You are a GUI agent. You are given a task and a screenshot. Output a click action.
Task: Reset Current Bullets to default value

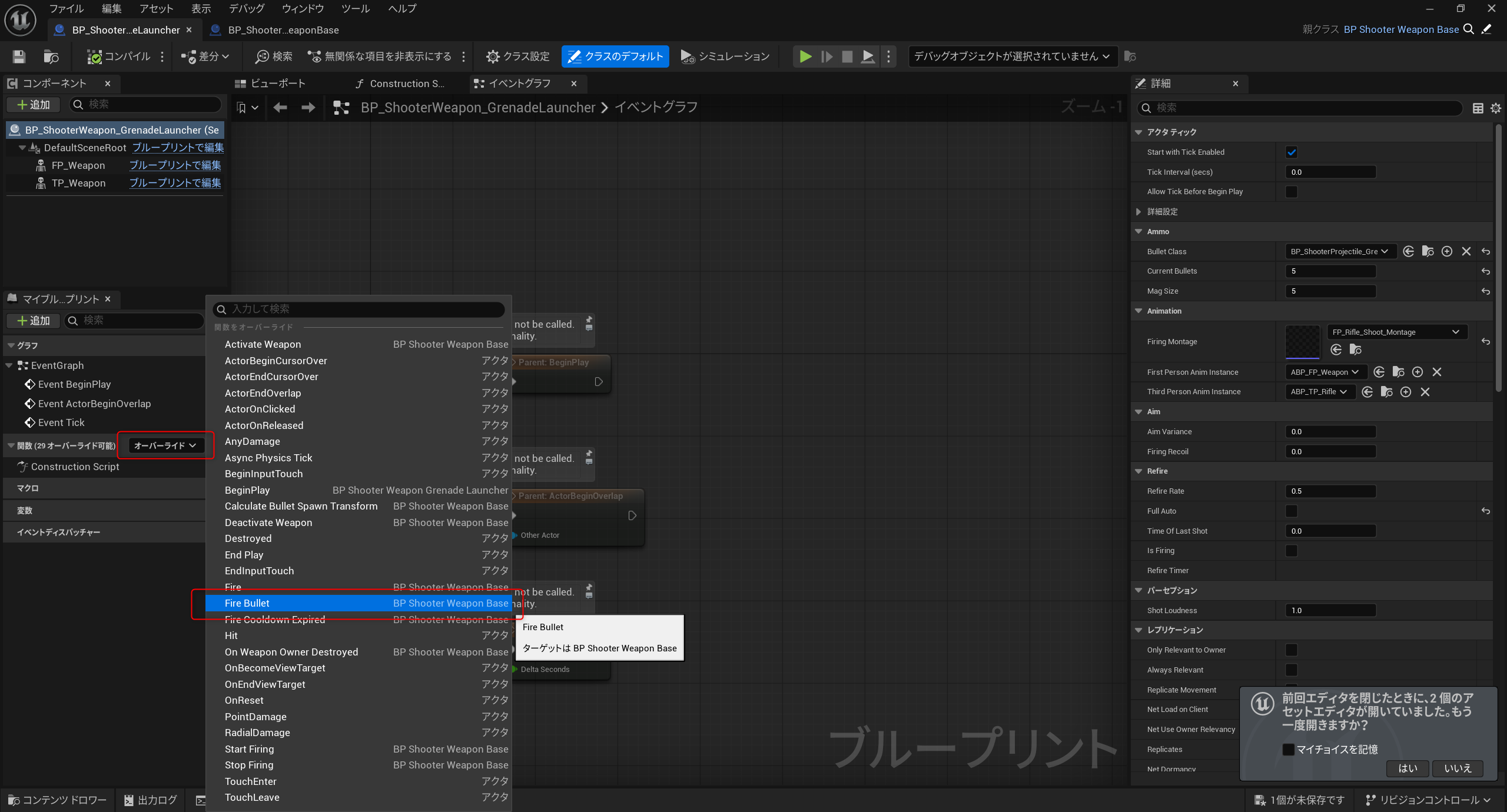pos(1485,271)
